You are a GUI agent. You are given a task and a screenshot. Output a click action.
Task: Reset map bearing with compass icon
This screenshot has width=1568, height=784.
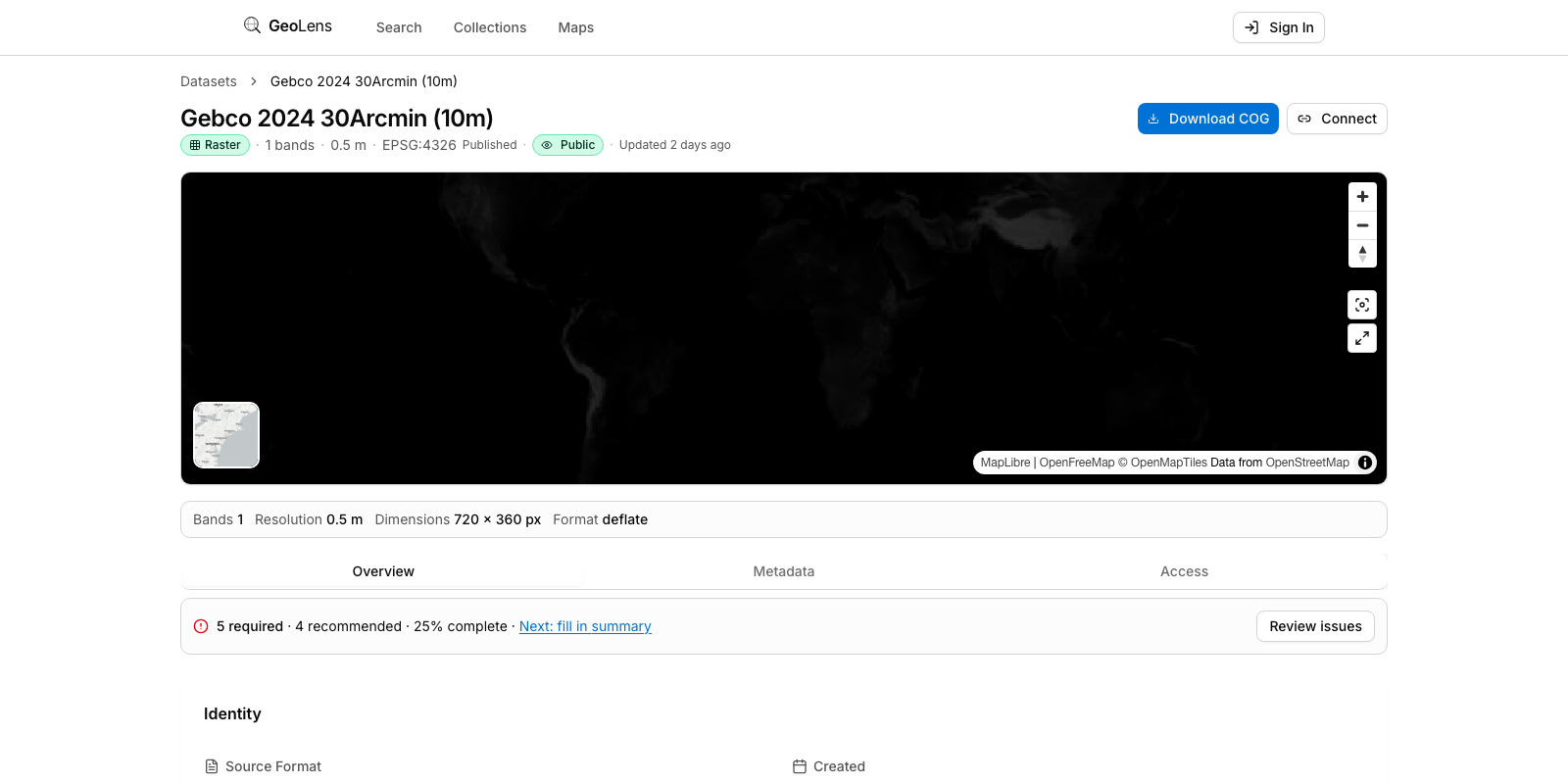coord(1362,253)
